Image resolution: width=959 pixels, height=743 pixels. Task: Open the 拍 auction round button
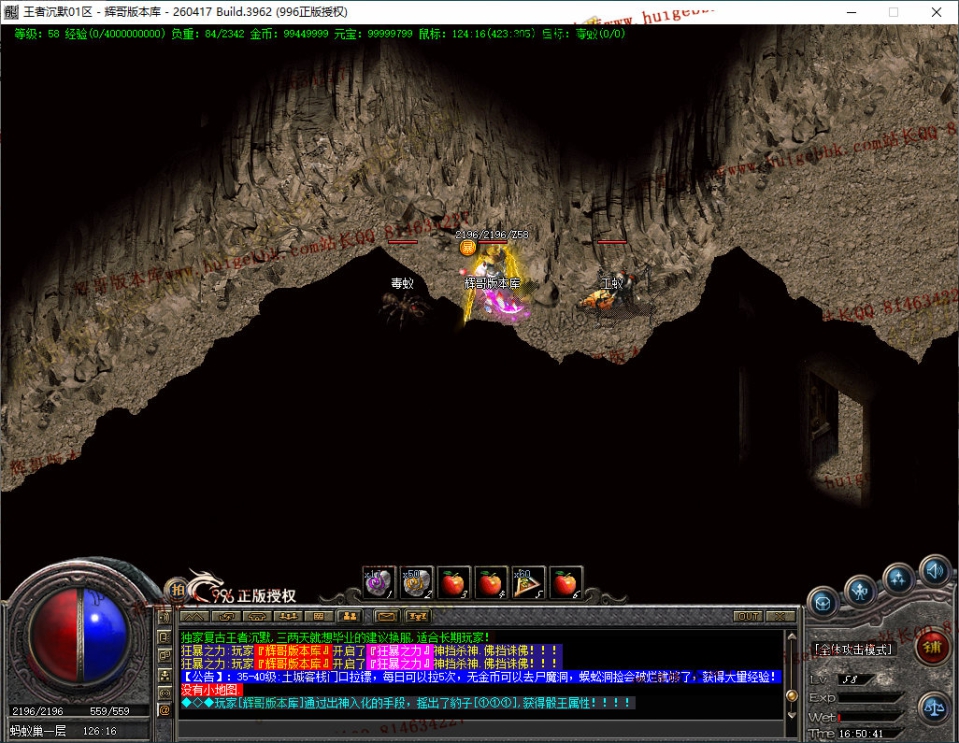pos(177,590)
